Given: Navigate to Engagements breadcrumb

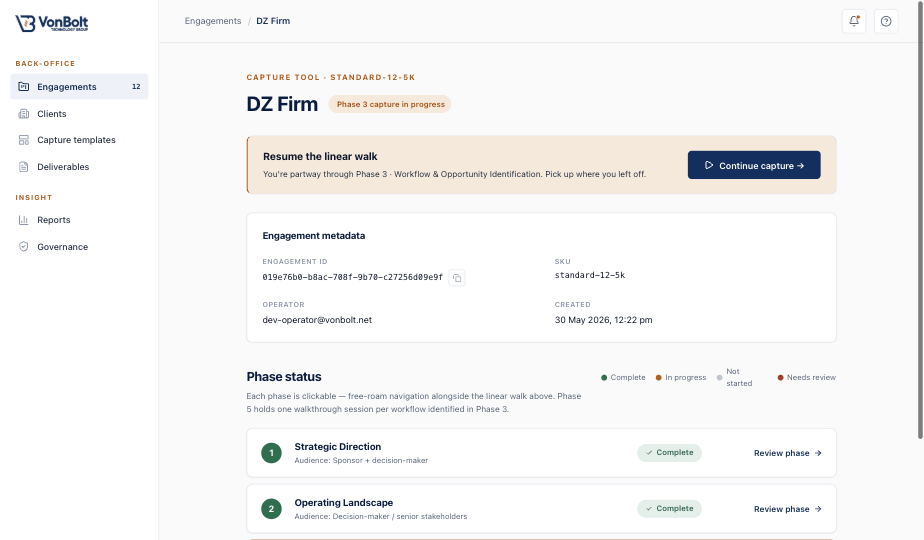Looking at the screenshot, I should 213,21.
